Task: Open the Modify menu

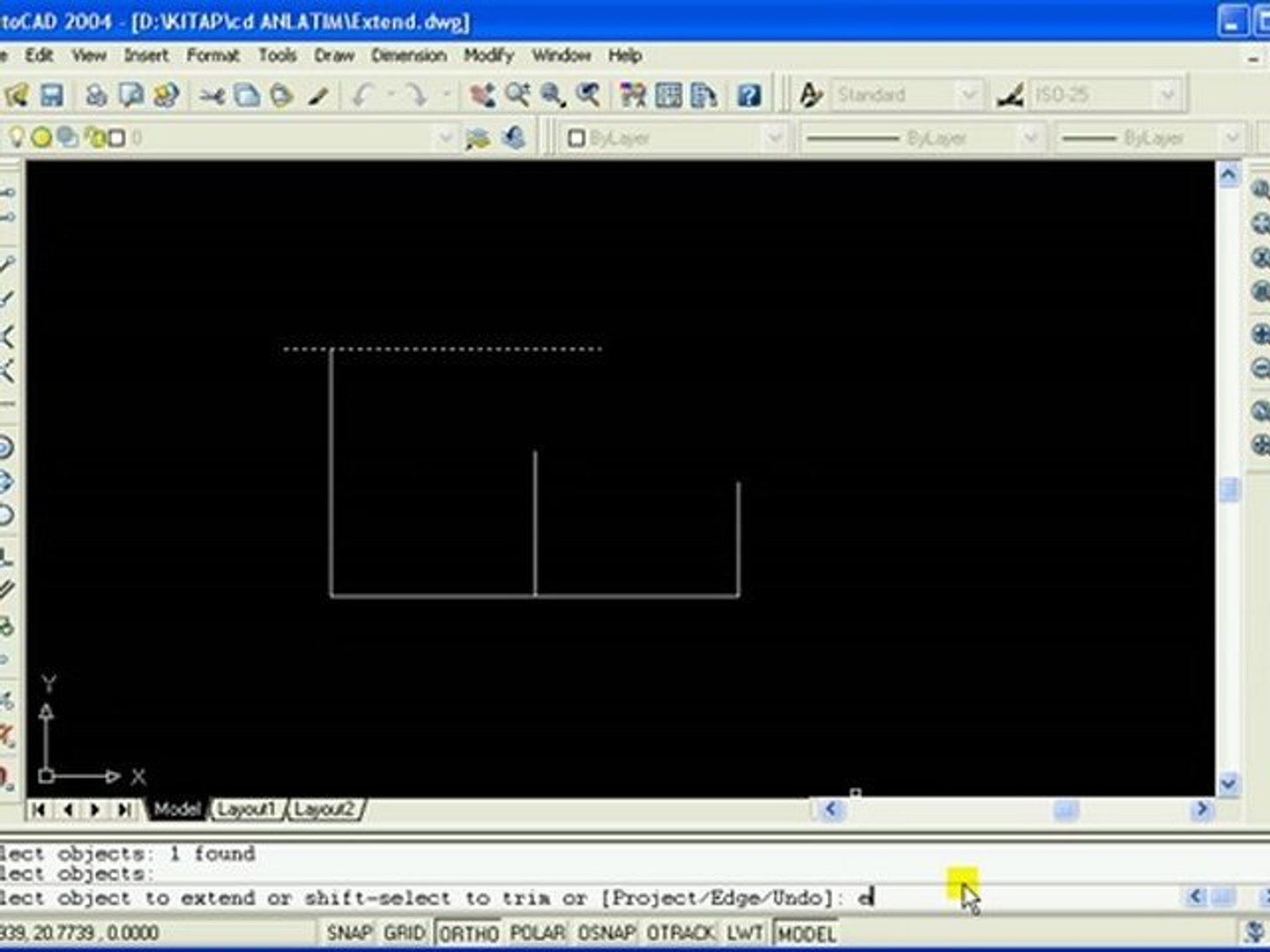Action: coord(489,55)
